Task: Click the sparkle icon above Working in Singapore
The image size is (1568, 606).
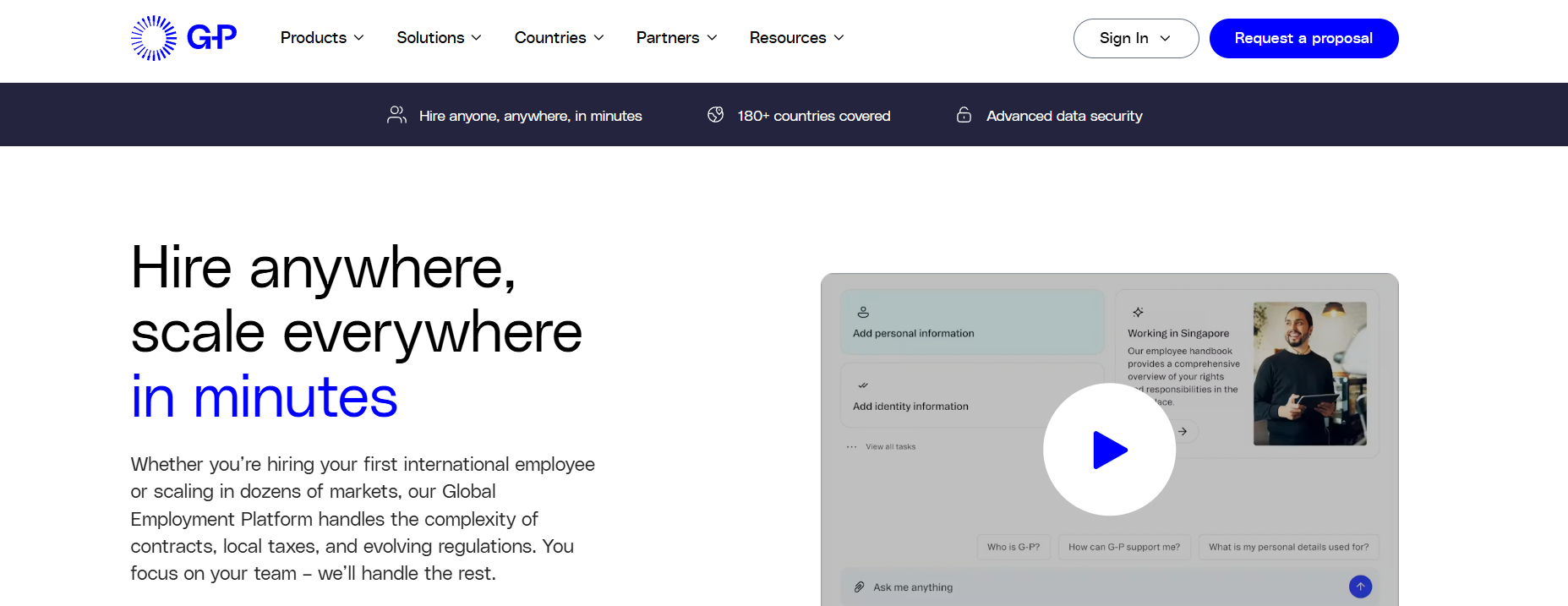Action: pos(1138,312)
